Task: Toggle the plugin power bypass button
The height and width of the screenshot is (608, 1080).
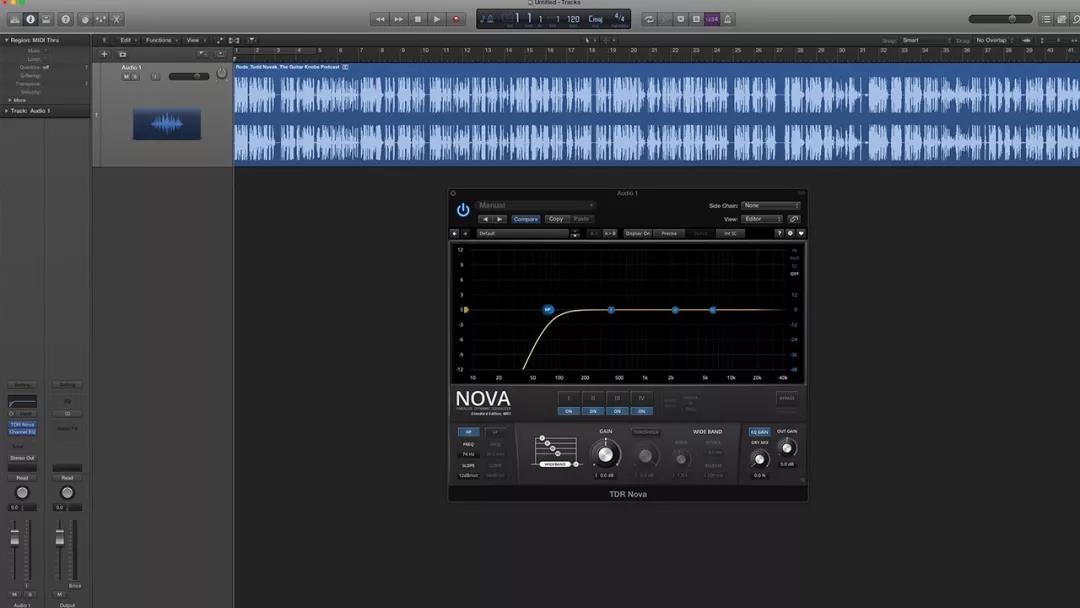Action: [x=463, y=210]
